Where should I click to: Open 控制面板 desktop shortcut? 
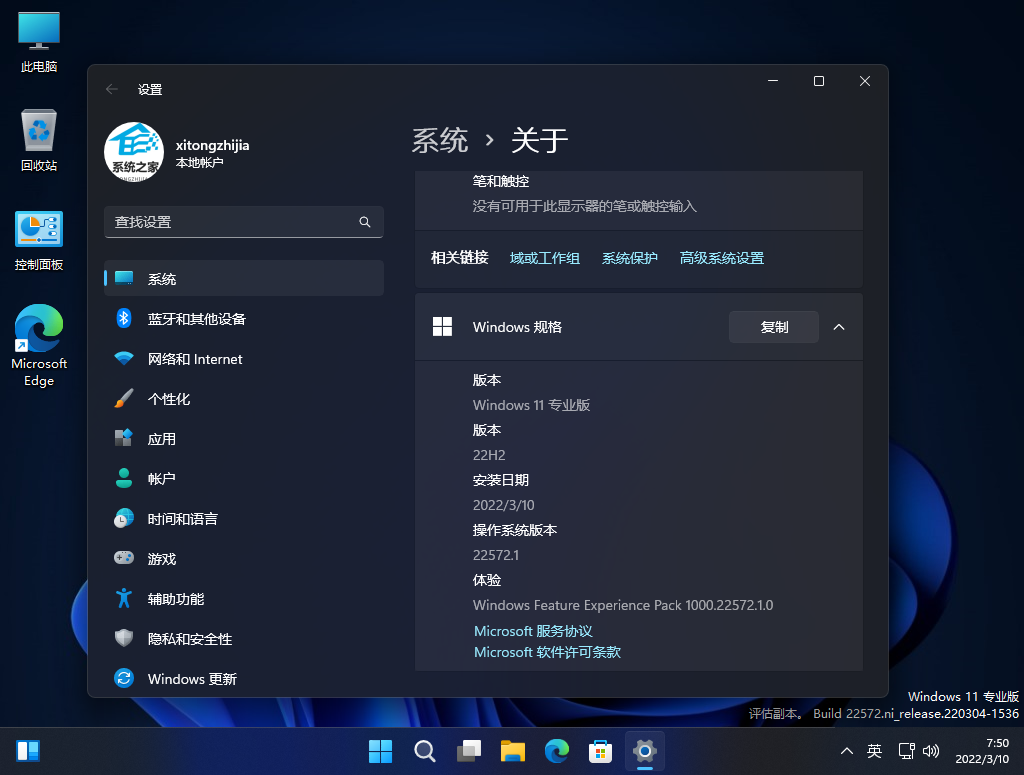point(37,237)
